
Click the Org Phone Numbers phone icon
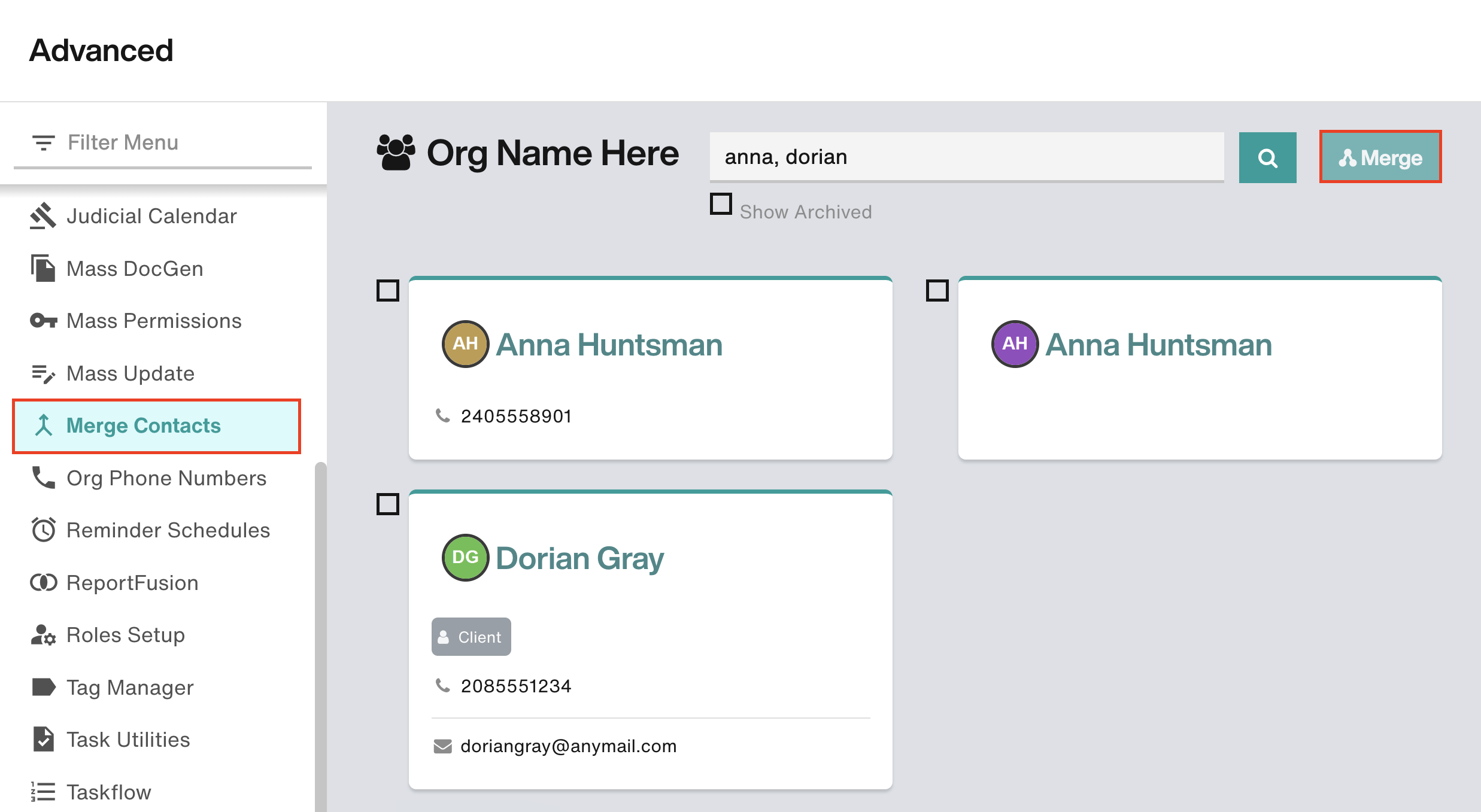tap(43, 478)
